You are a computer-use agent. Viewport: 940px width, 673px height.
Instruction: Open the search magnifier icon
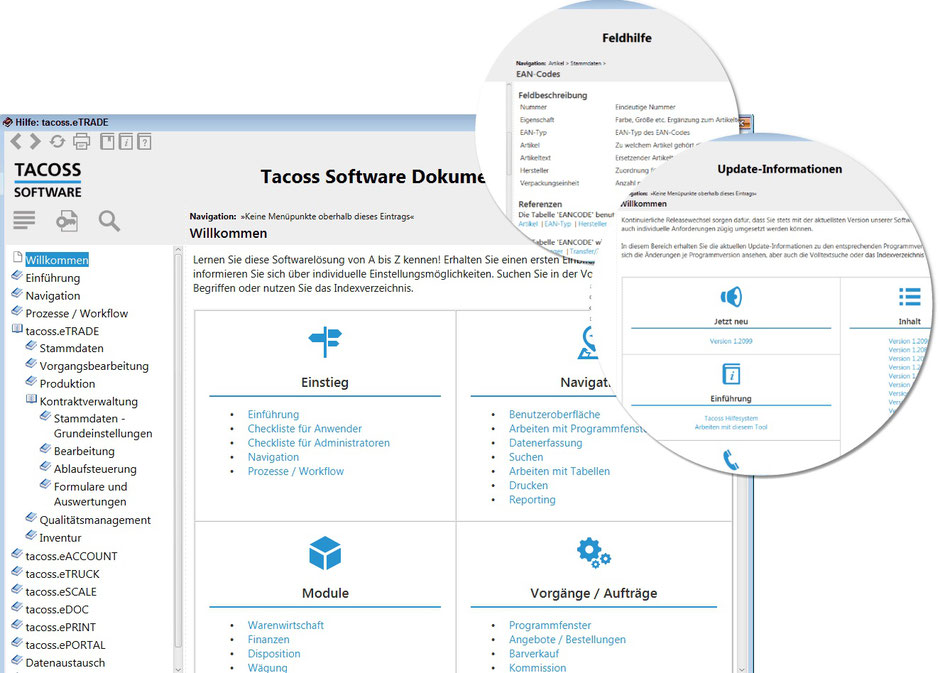pos(109,221)
